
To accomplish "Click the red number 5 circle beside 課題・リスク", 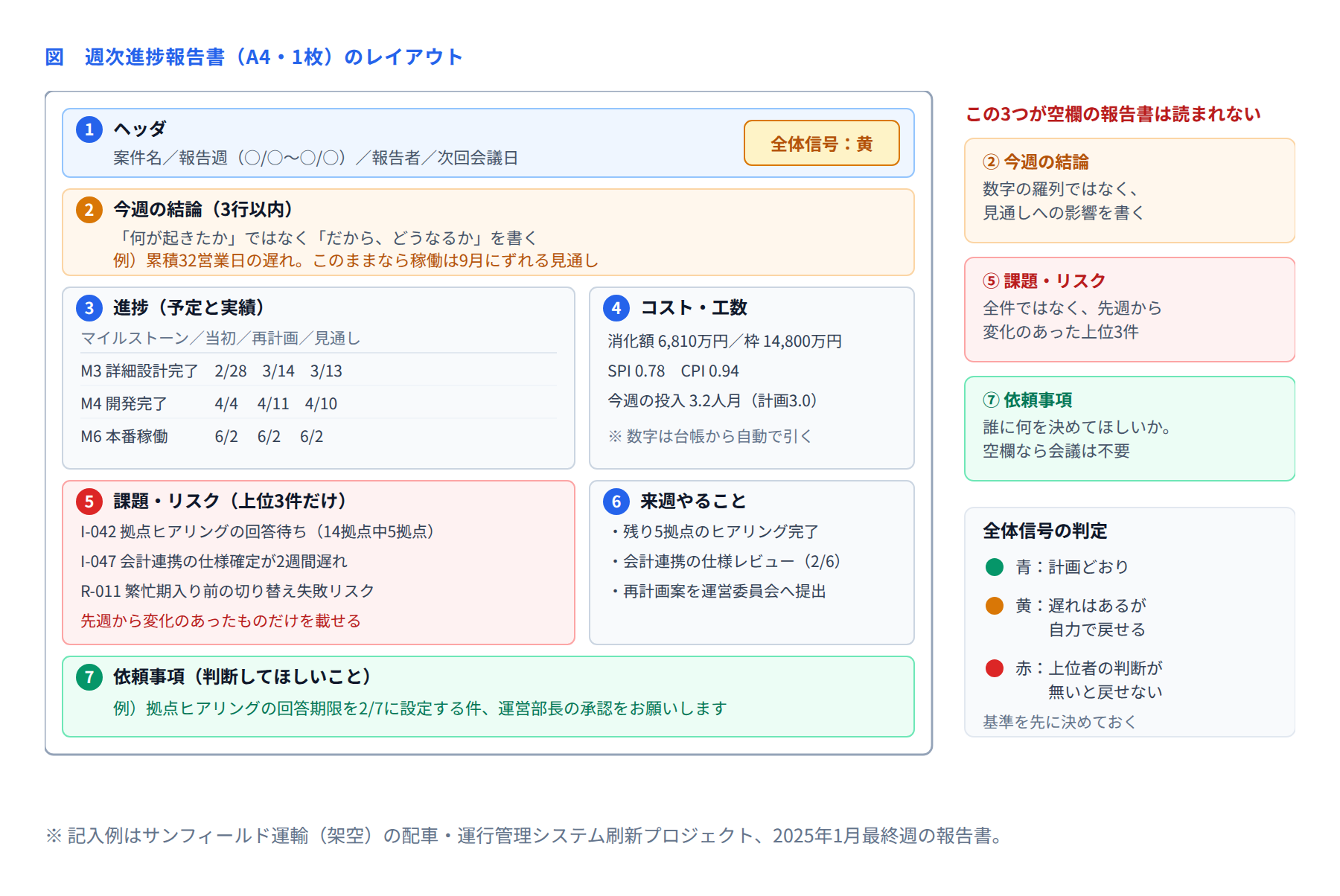I will coord(89,502).
